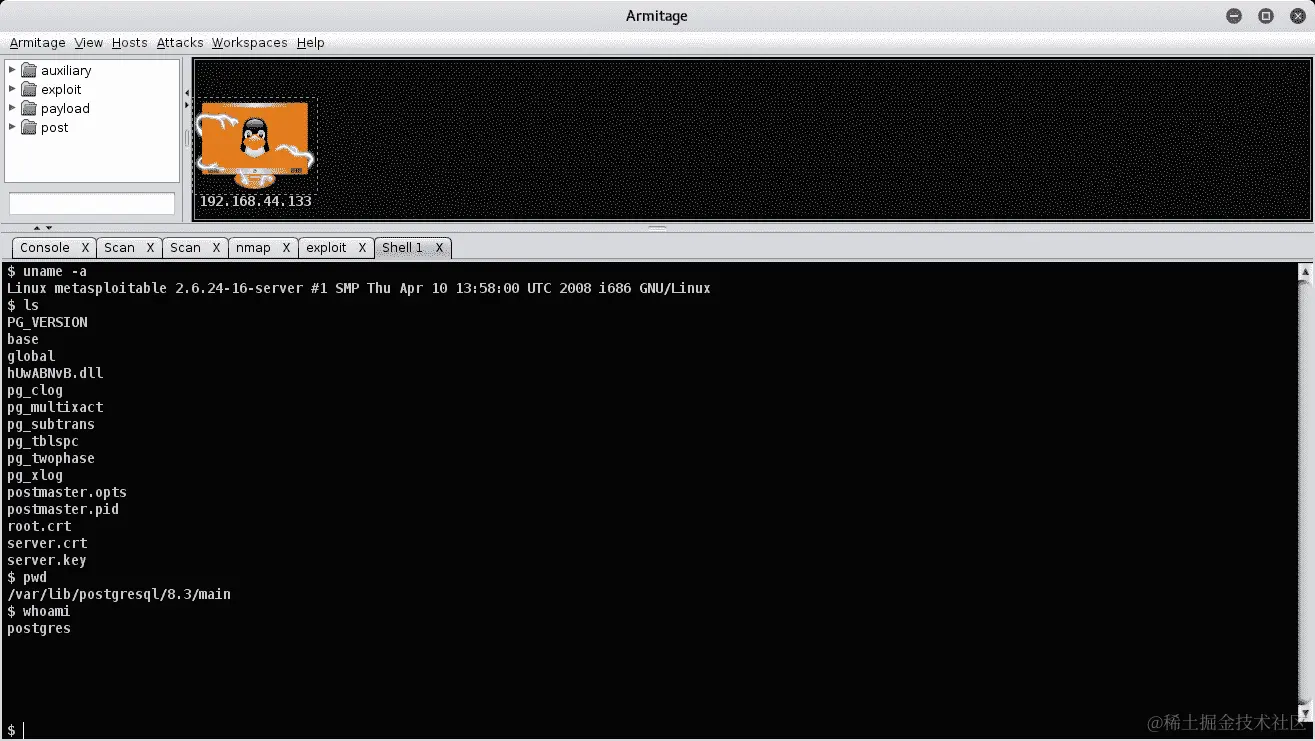This screenshot has height=741, width=1315.
Task: Close the nmap tab
Action: click(x=286, y=247)
